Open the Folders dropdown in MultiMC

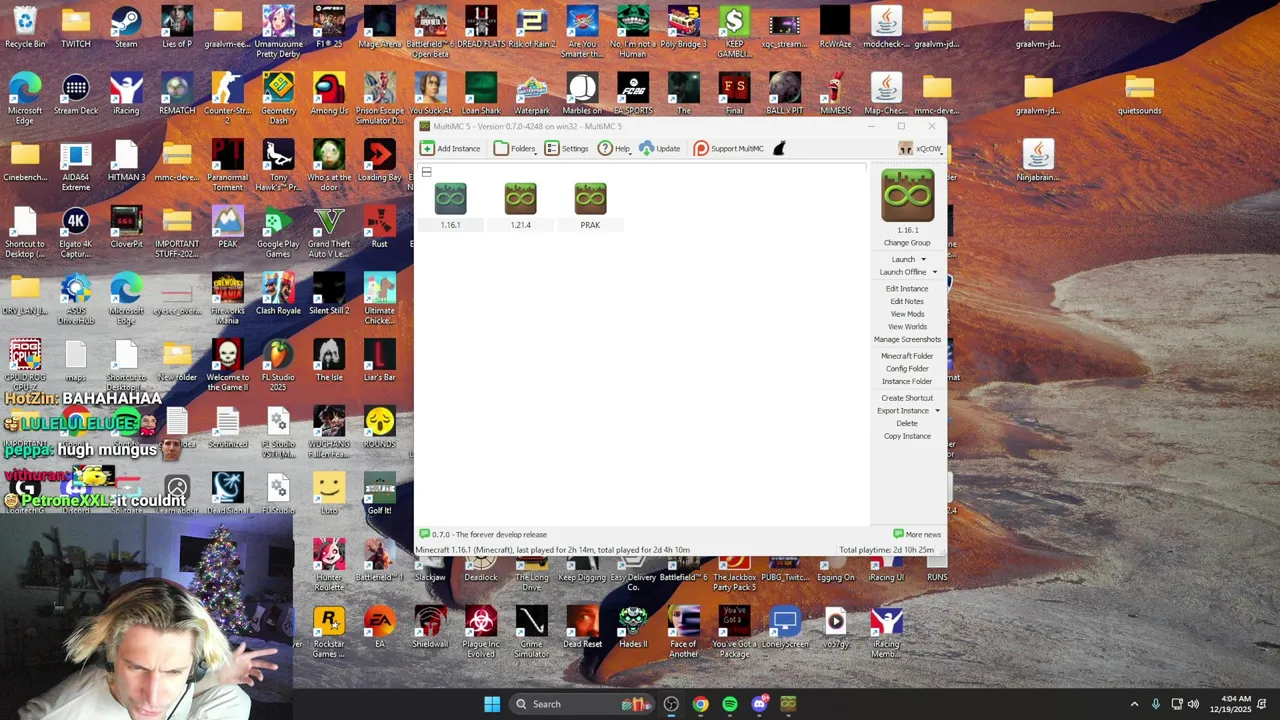516,148
